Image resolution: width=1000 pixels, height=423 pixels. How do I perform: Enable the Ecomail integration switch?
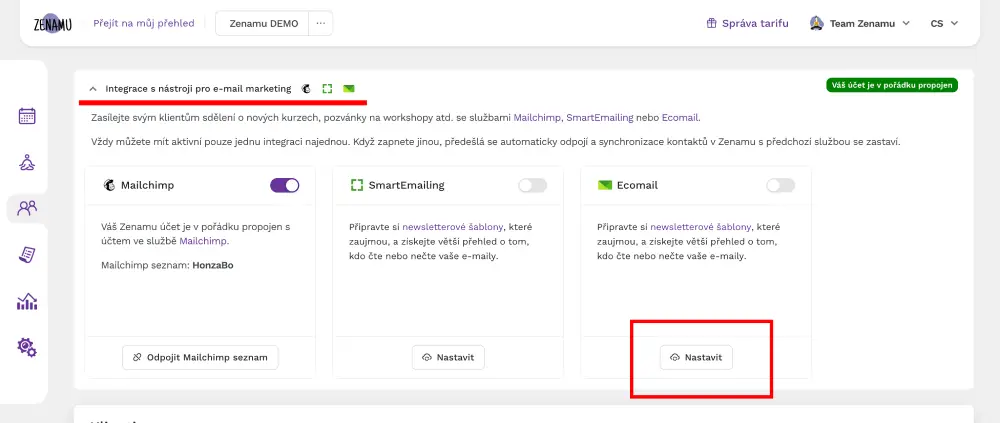pos(781,185)
